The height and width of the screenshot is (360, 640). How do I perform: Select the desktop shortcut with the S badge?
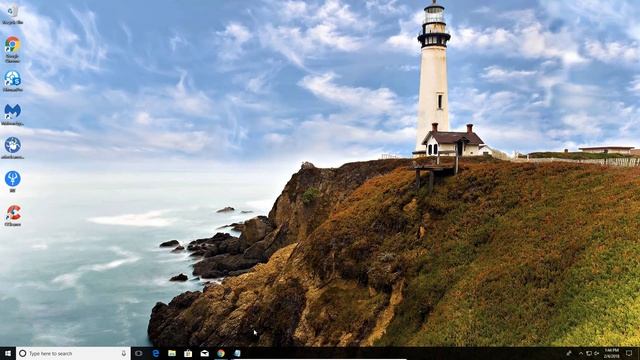(x=13, y=81)
